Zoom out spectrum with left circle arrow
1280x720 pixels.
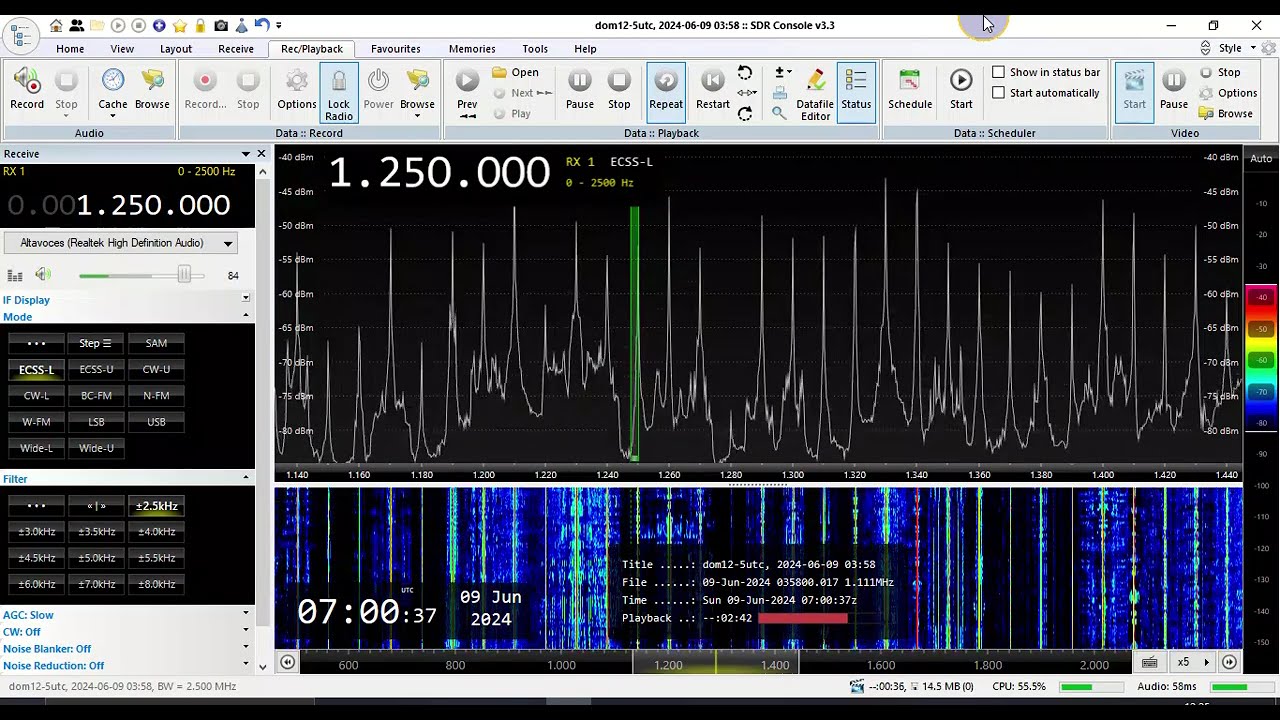[287, 662]
